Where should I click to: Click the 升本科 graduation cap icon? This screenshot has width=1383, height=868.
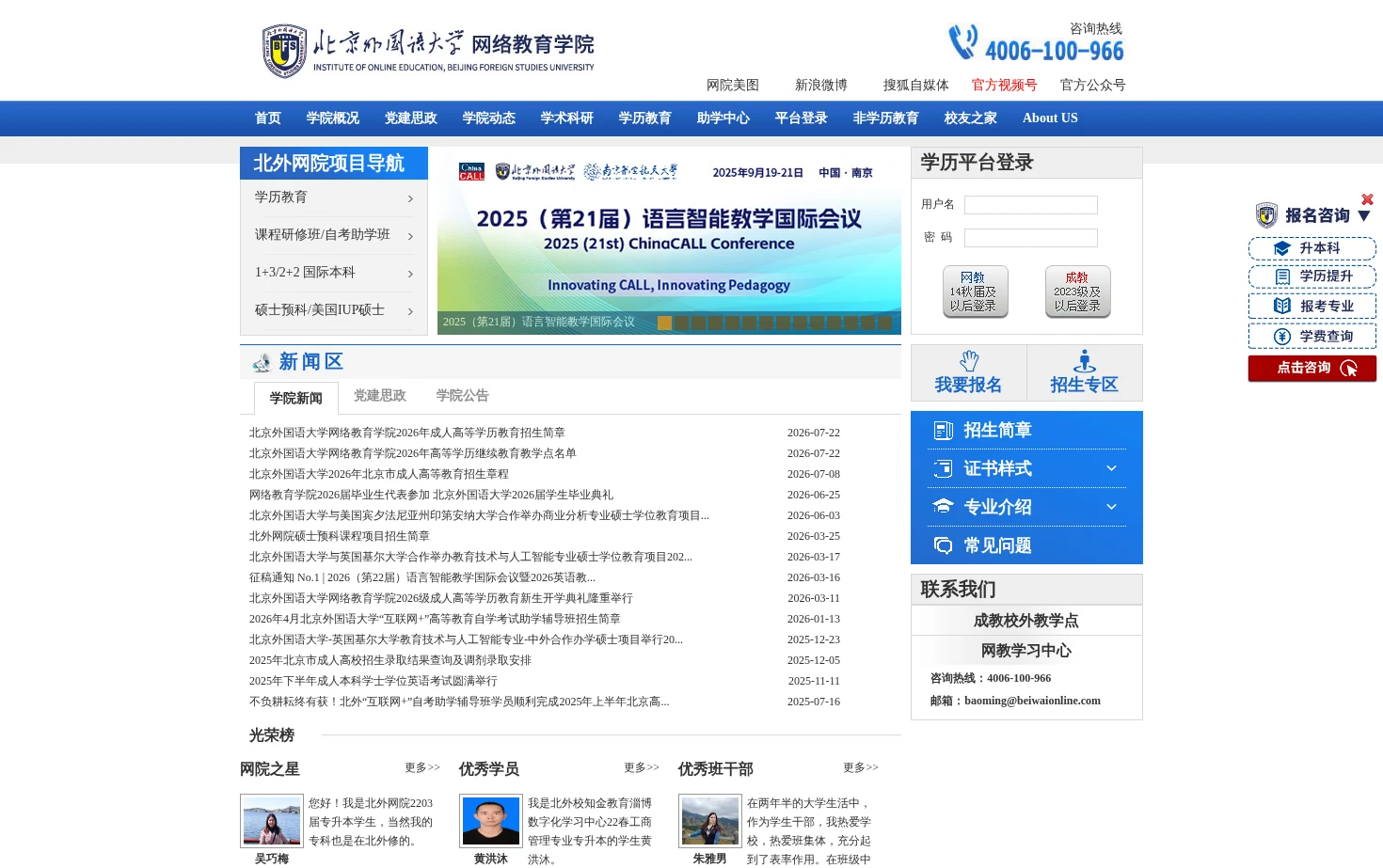[1281, 248]
